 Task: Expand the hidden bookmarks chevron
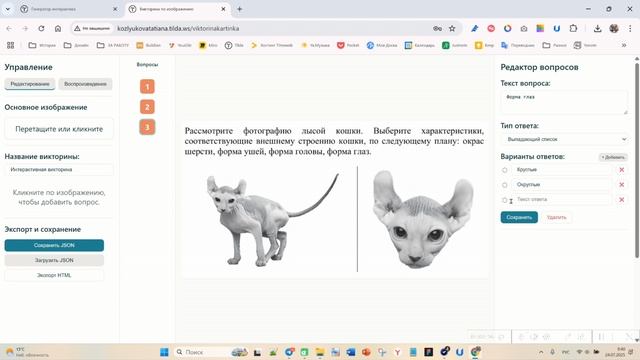[x=624, y=45]
